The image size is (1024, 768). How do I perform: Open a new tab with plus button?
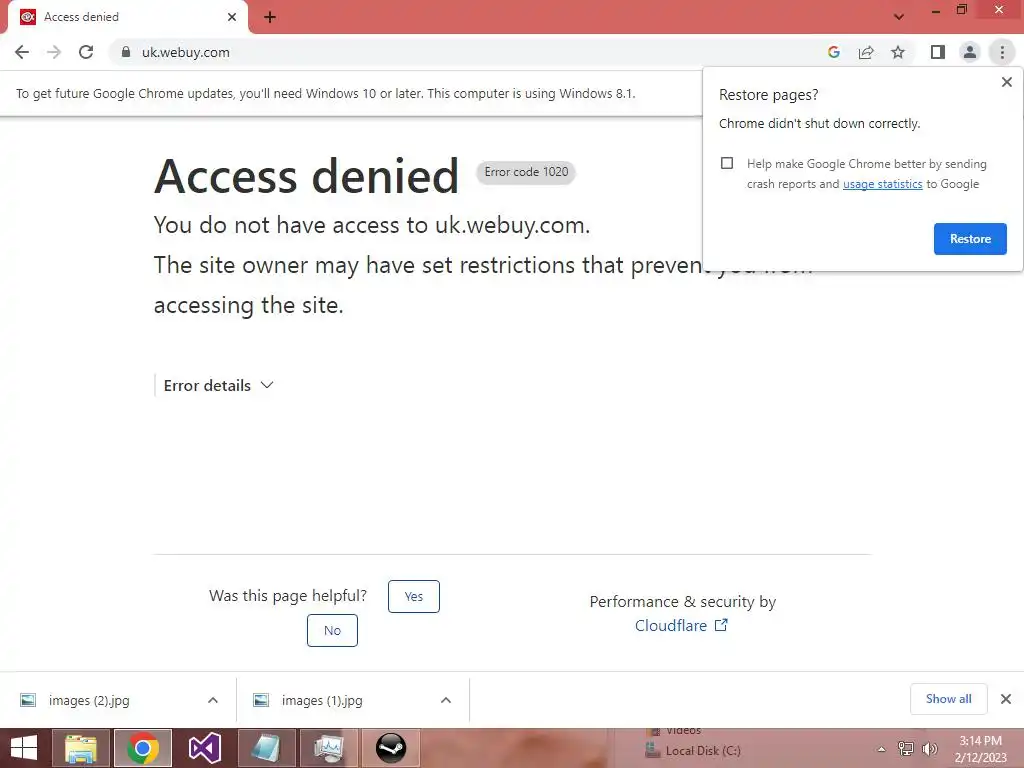click(x=270, y=17)
